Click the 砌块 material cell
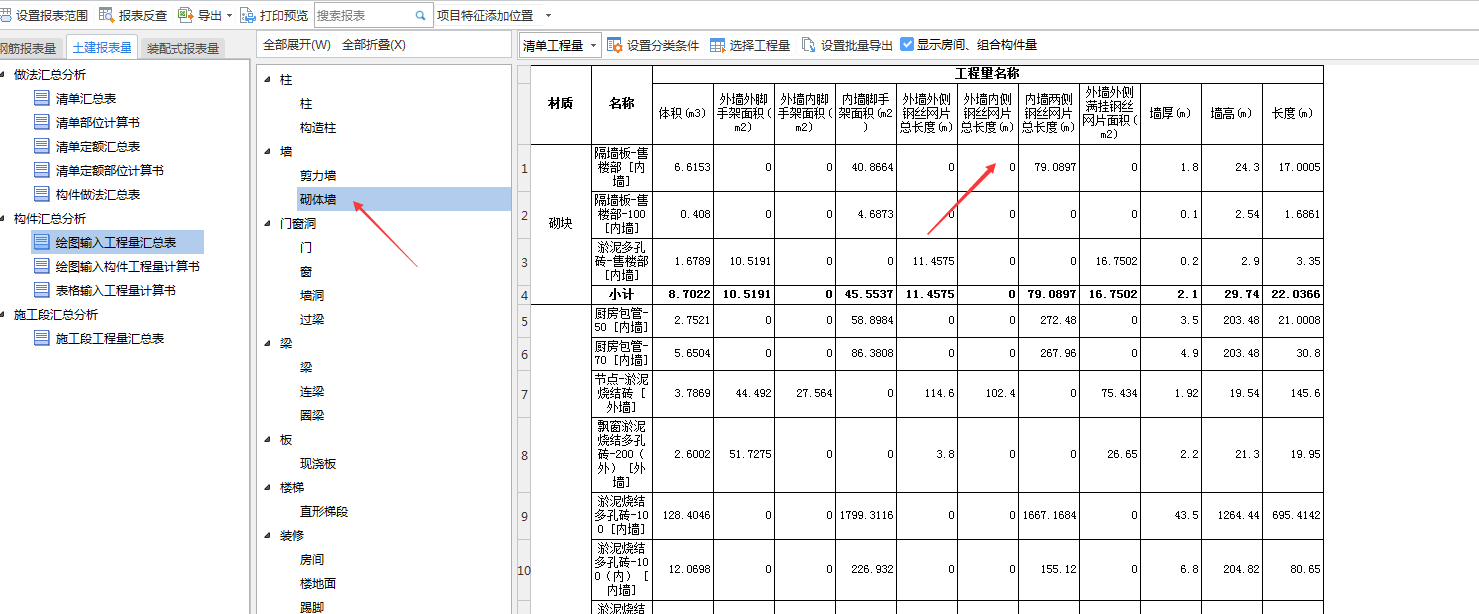Screen dimensions: 1479x614 (x=561, y=224)
